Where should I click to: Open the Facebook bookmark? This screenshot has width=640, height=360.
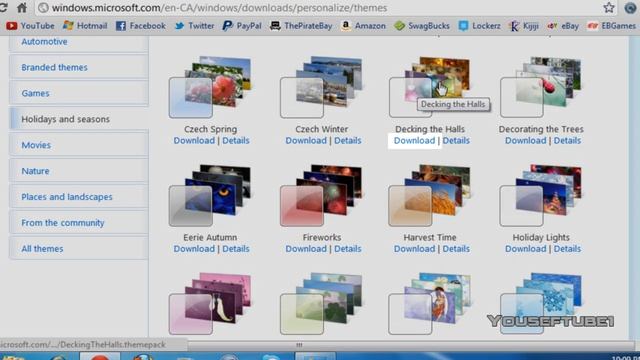[141, 26]
